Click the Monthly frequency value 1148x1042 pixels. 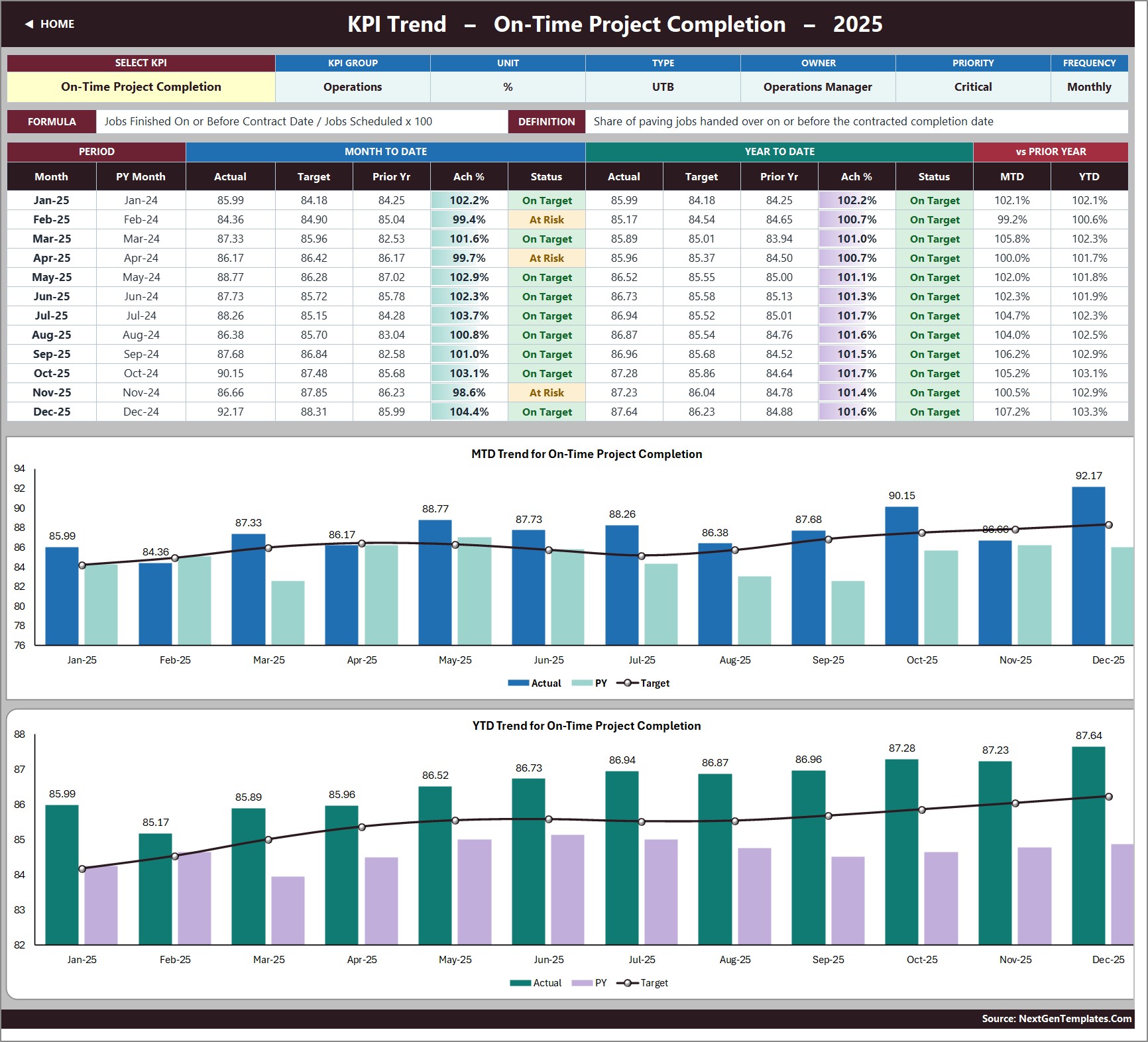click(1089, 87)
